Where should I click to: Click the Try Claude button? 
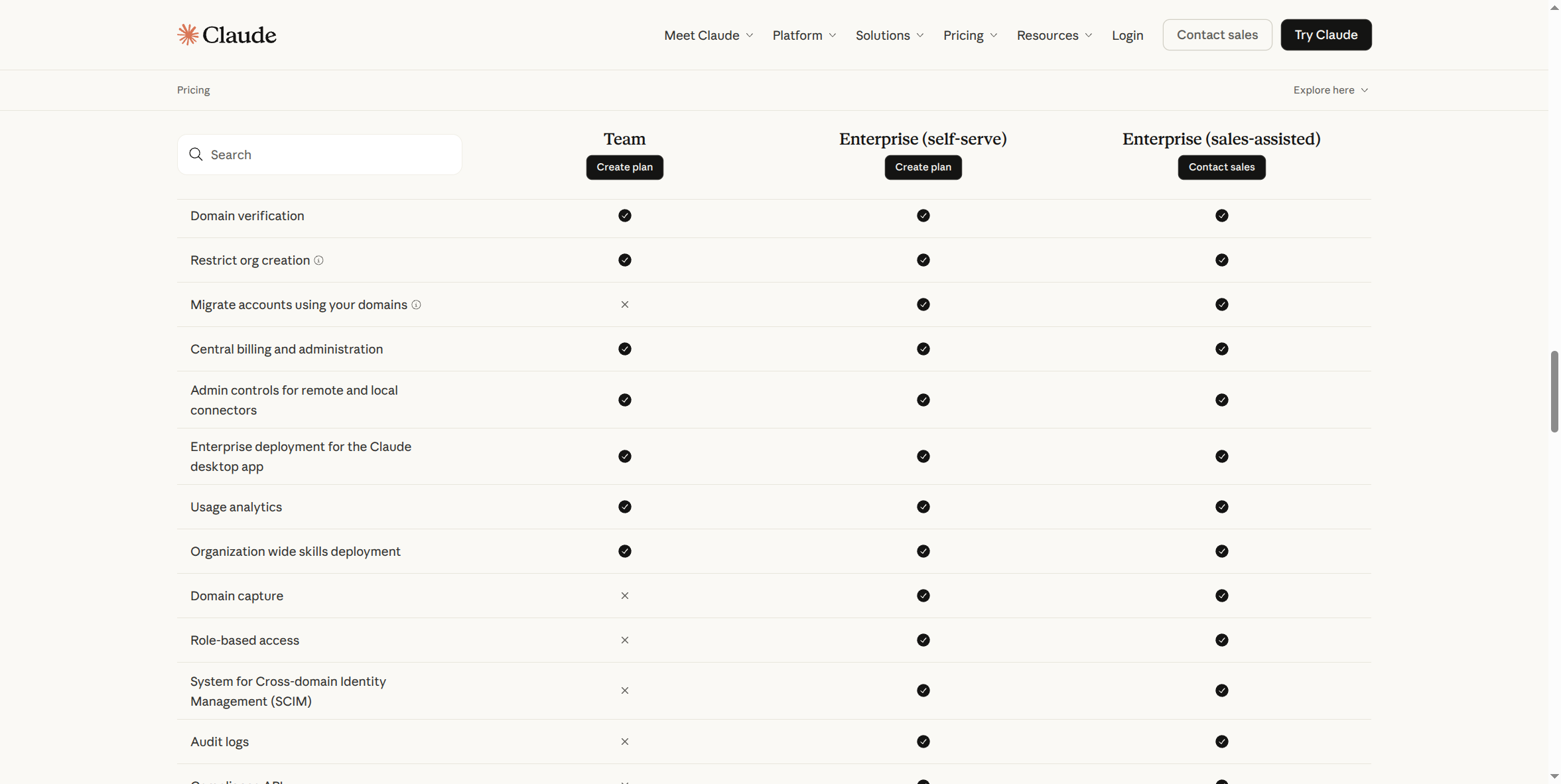pyautogui.click(x=1326, y=34)
